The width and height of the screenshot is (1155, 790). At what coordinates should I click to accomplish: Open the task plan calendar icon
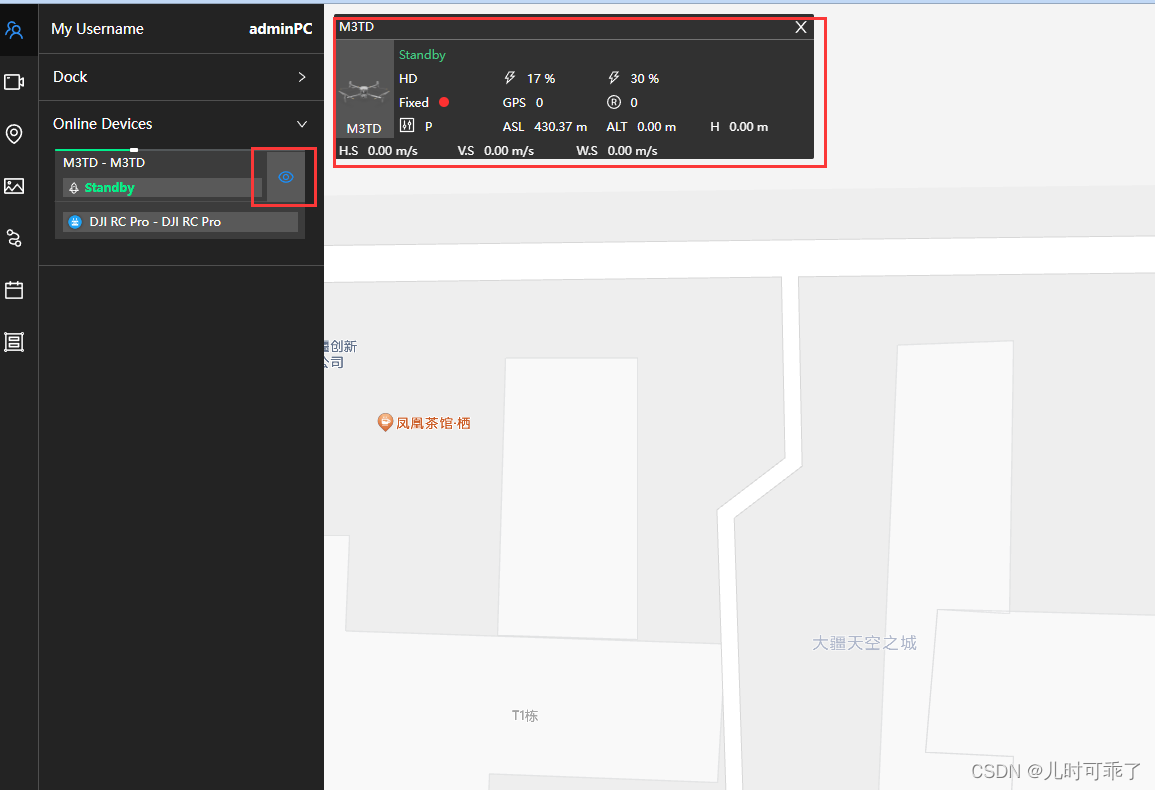(14, 290)
